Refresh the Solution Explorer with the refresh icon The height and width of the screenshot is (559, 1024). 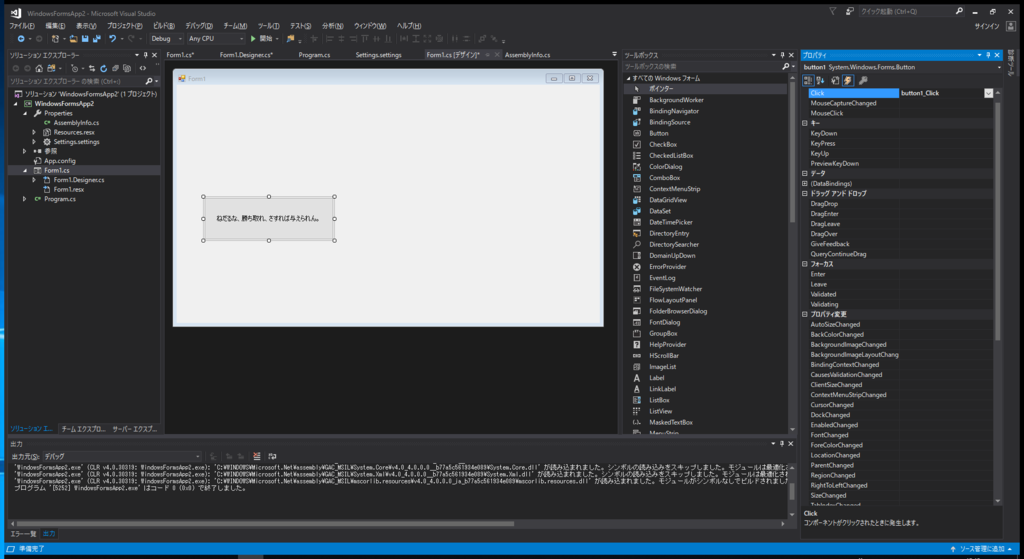tap(103, 68)
